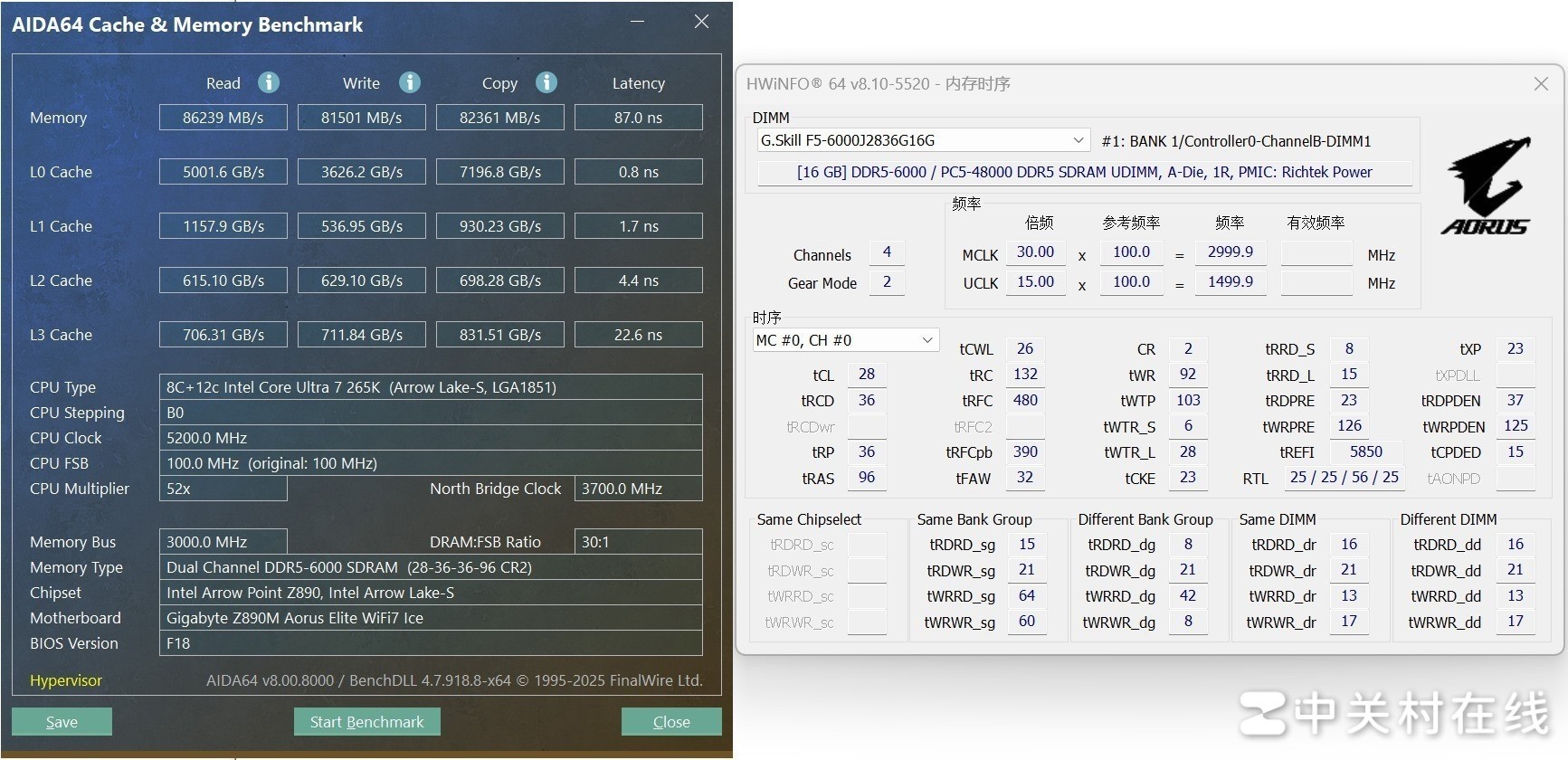Screen dimensions: 1568x760
Task: Click Motherboard Gigabyte Z890M field
Action: coord(431,618)
